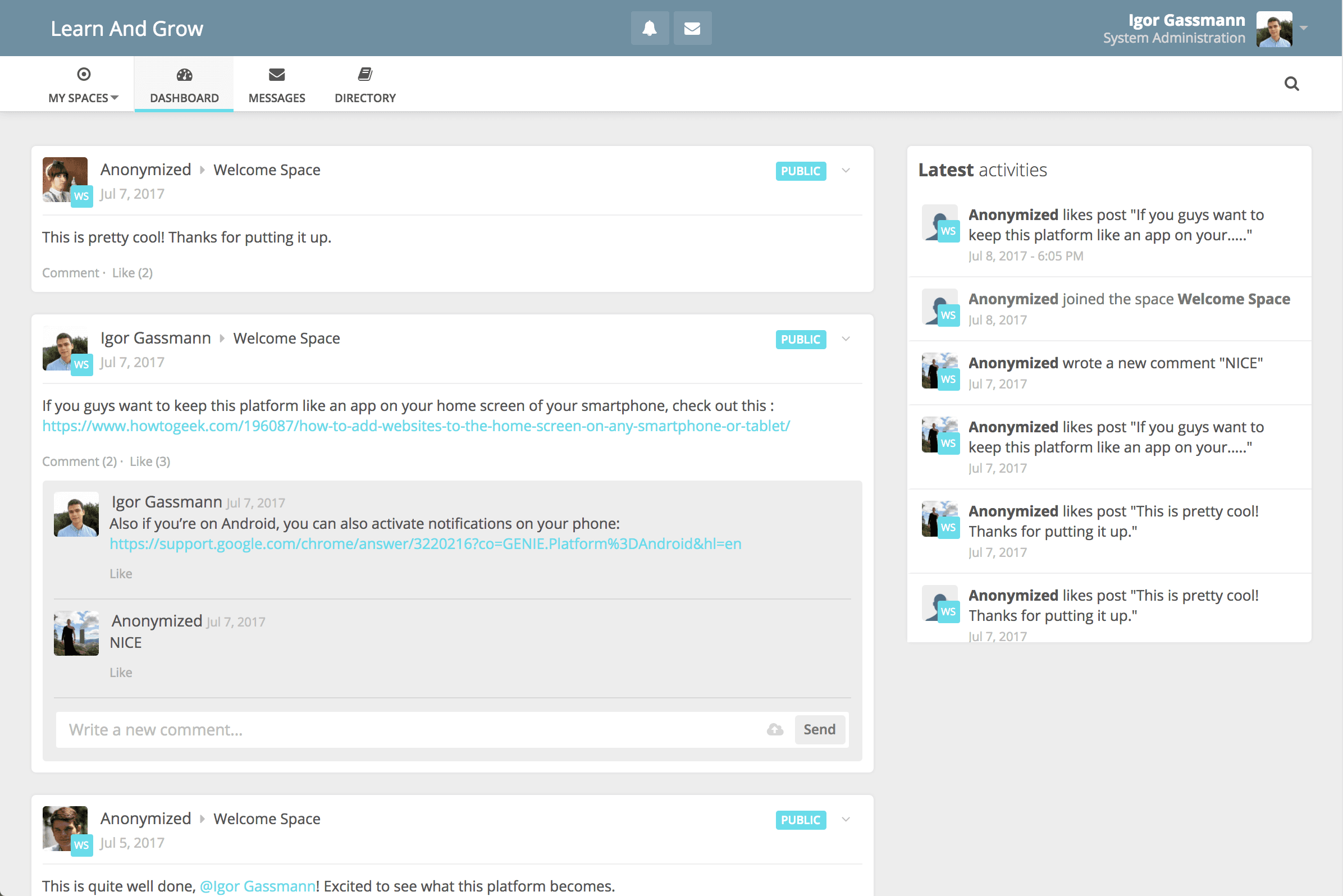Click the Send button
1343x896 pixels.
819,729
